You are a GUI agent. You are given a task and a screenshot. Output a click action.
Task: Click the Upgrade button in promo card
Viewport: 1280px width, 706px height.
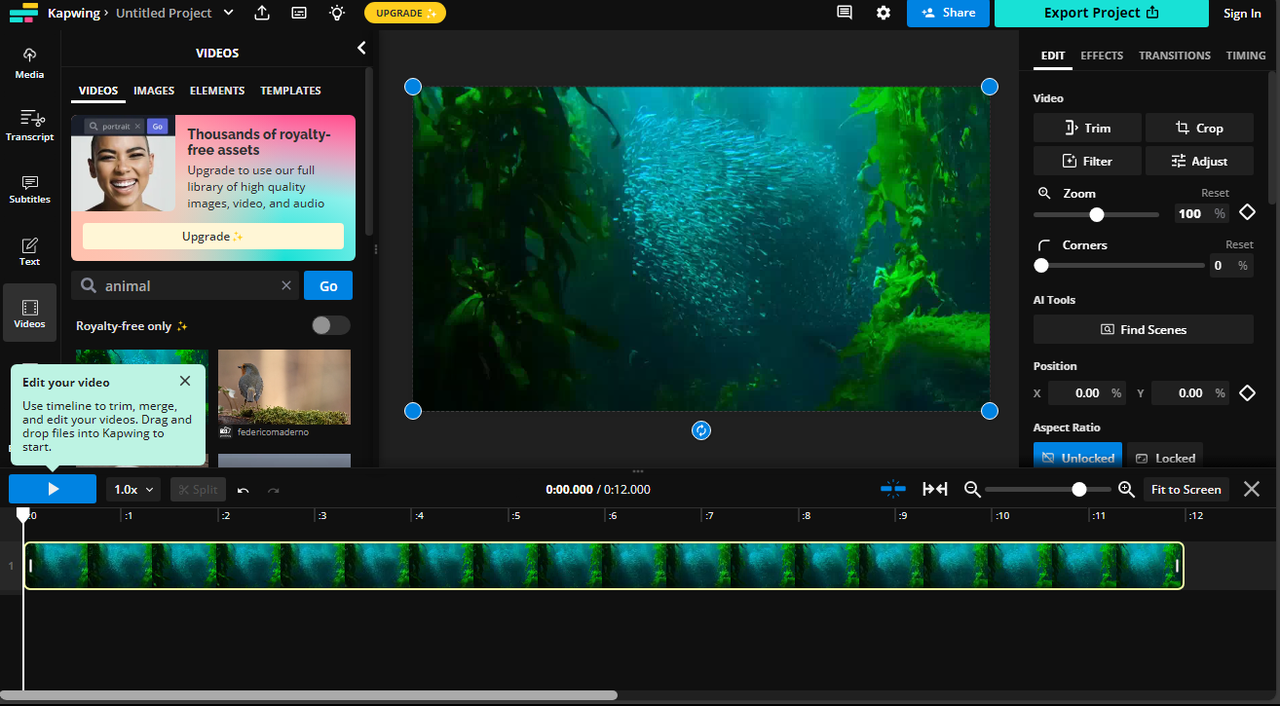213,236
